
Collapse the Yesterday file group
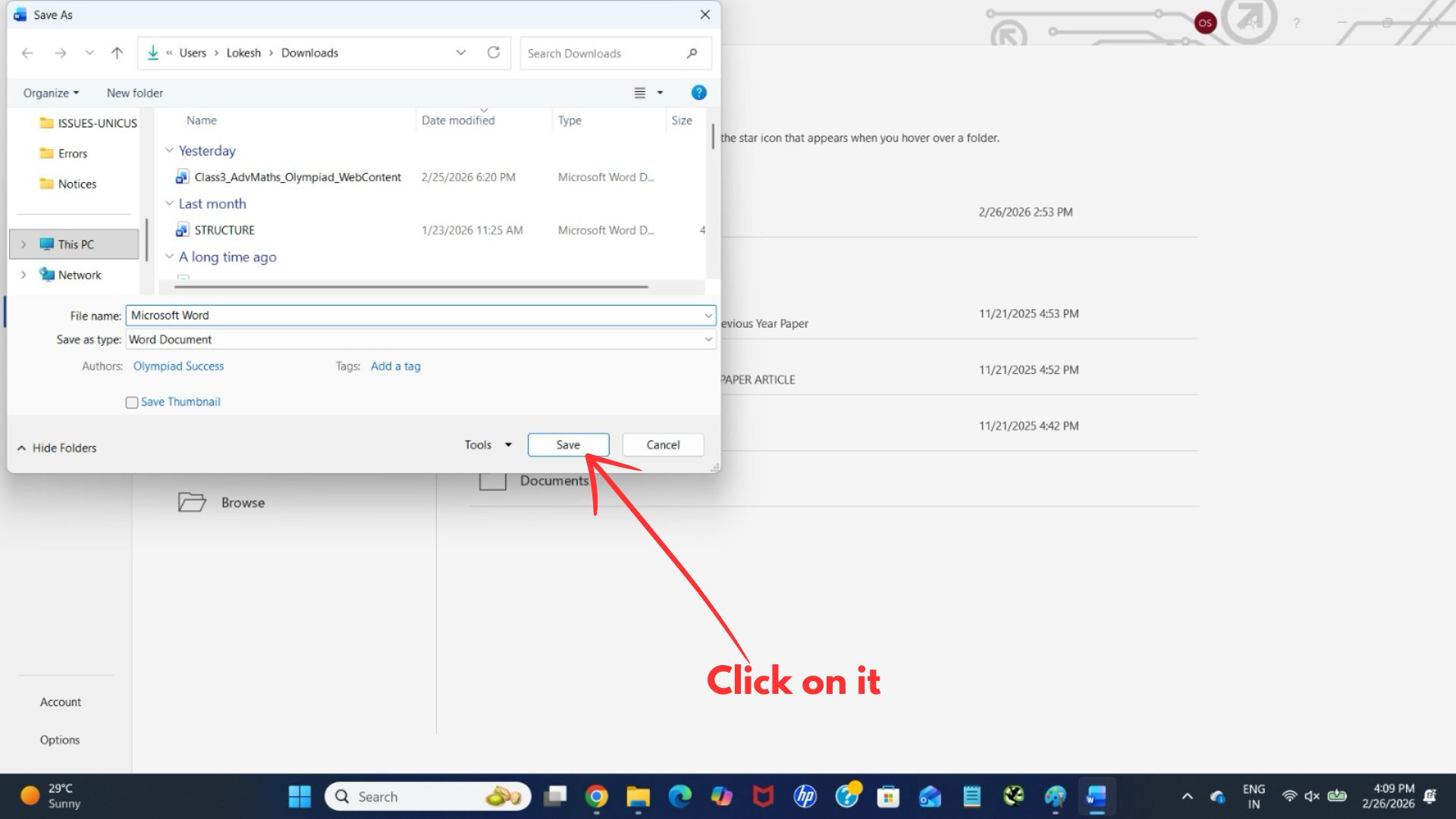click(170, 149)
